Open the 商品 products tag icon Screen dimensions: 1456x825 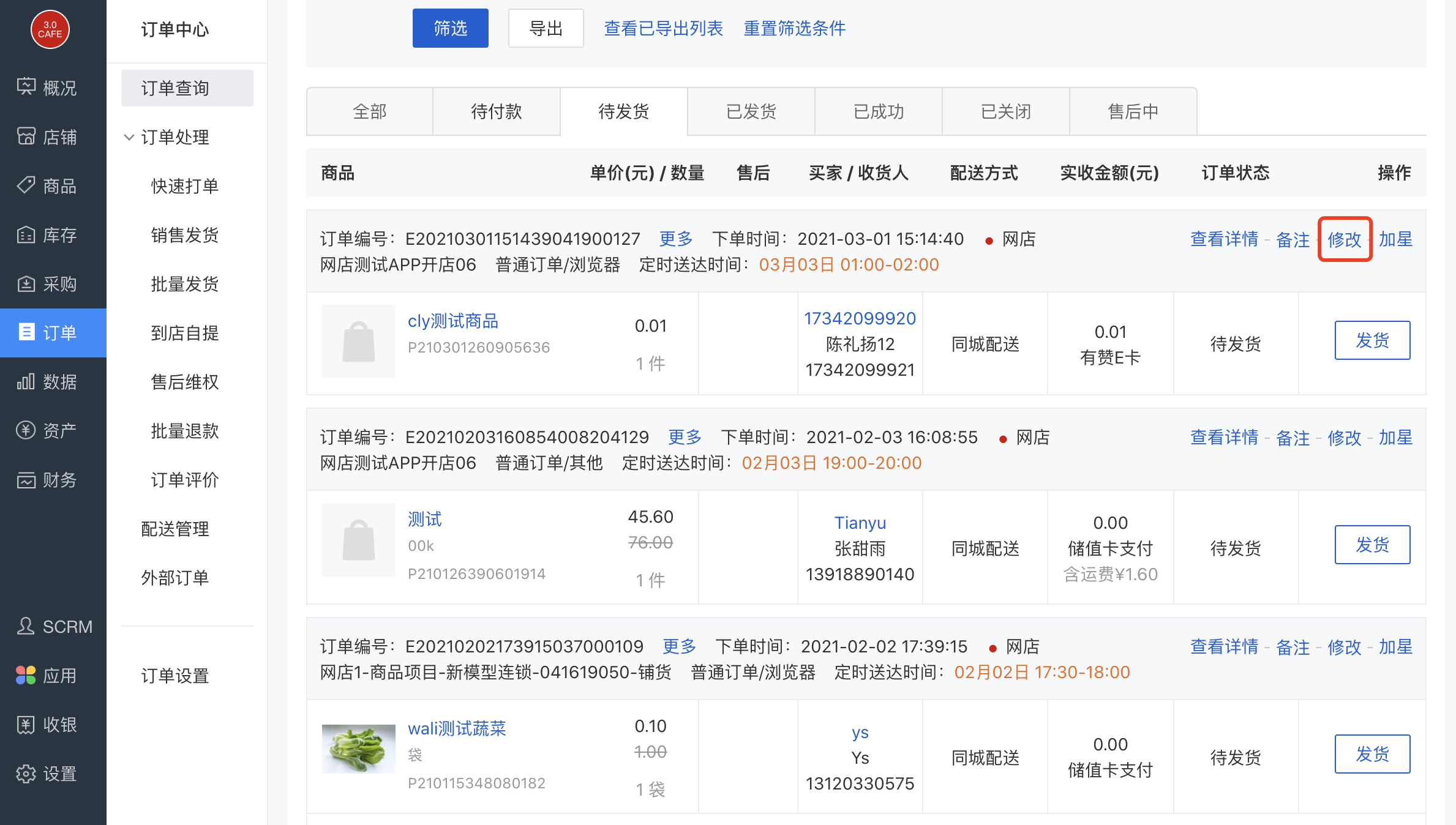[26, 185]
